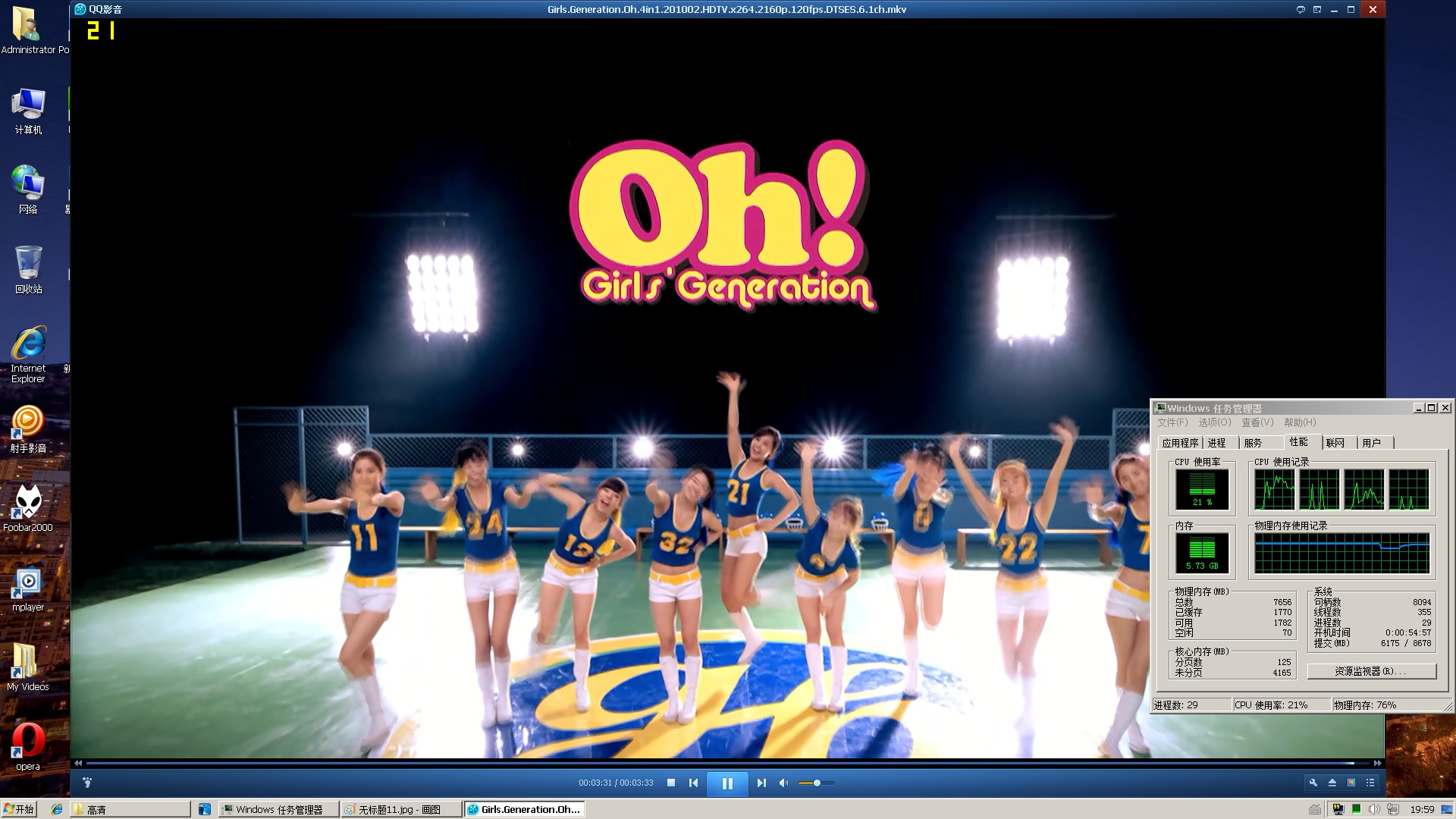The image size is (1456, 819).
Task: Switch to mini mode via title bar icon
Action: [x=1317, y=9]
